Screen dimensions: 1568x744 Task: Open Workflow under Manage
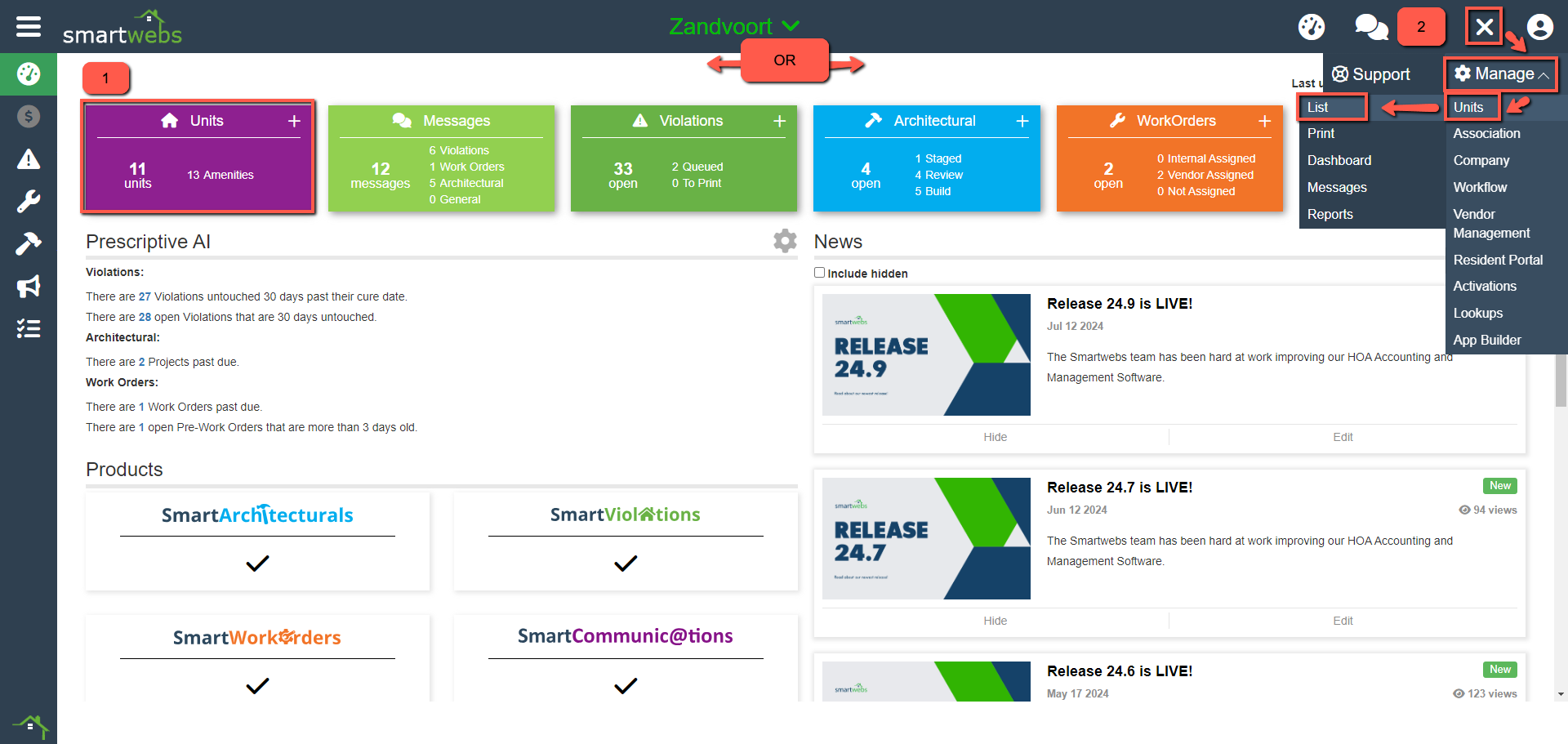coord(1480,188)
